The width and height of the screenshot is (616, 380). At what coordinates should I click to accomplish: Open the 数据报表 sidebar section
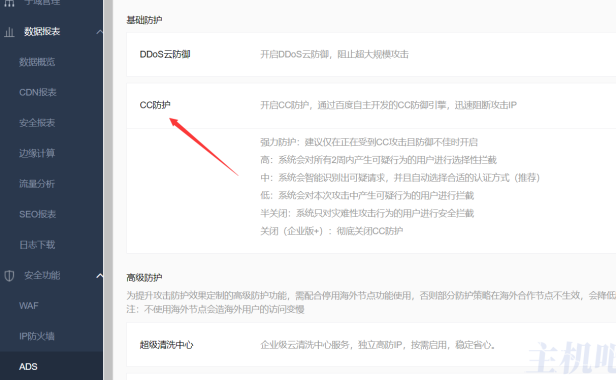[42, 32]
